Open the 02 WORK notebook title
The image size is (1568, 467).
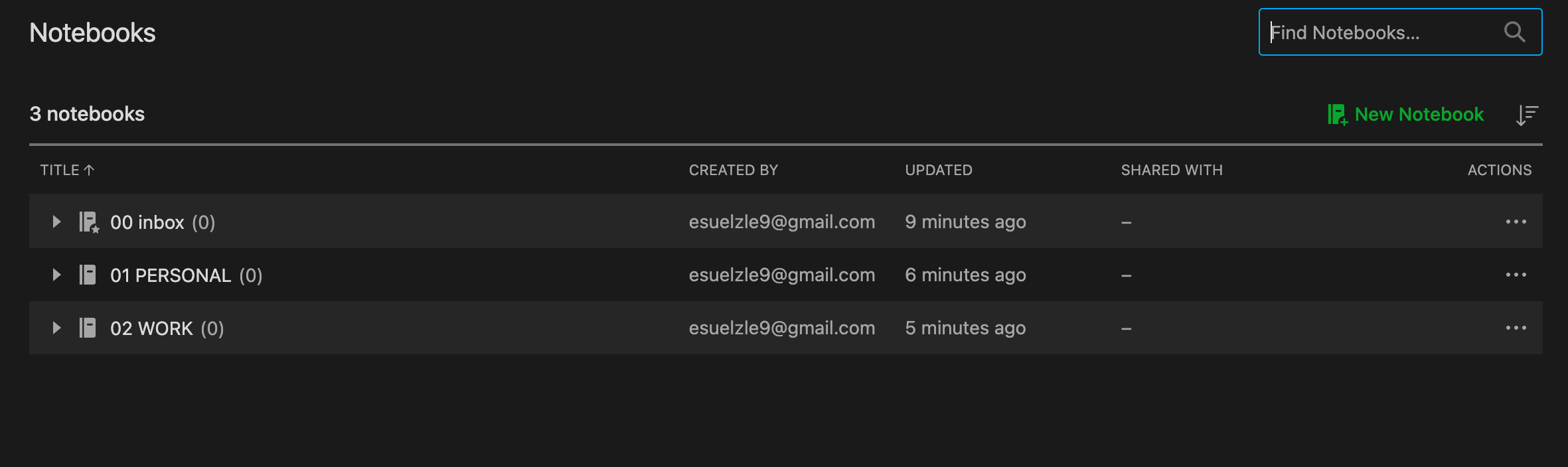(x=151, y=328)
